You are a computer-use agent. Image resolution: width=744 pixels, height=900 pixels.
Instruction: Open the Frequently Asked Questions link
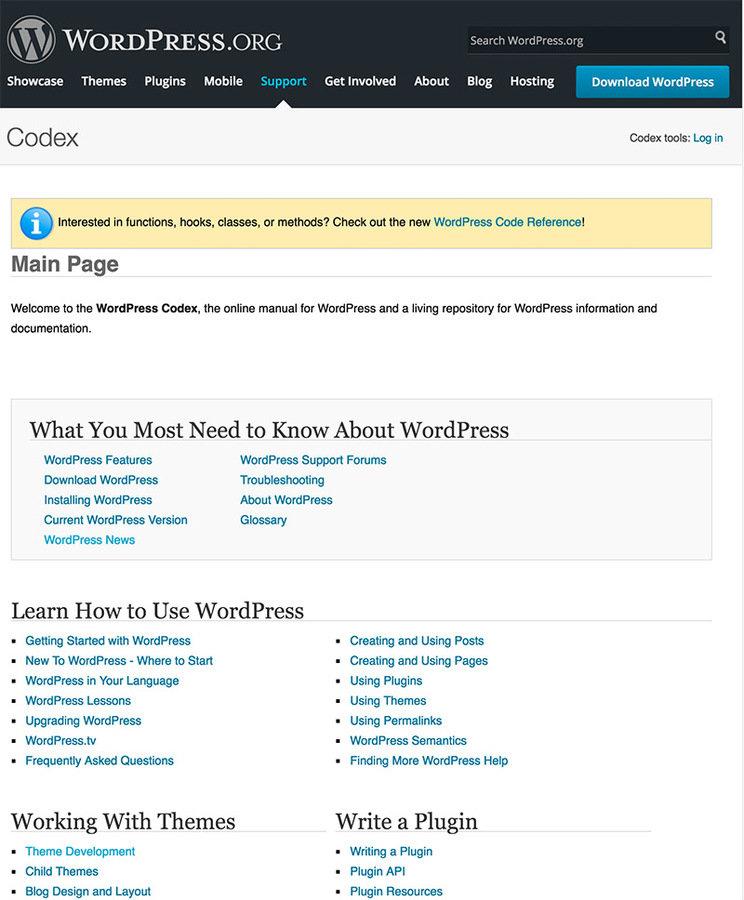(x=99, y=761)
